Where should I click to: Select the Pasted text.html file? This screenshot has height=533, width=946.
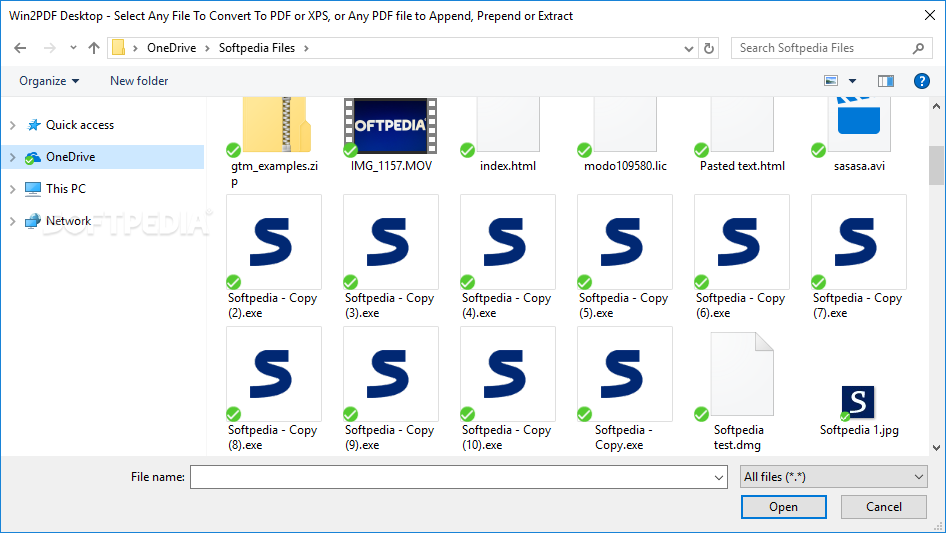[742, 134]
